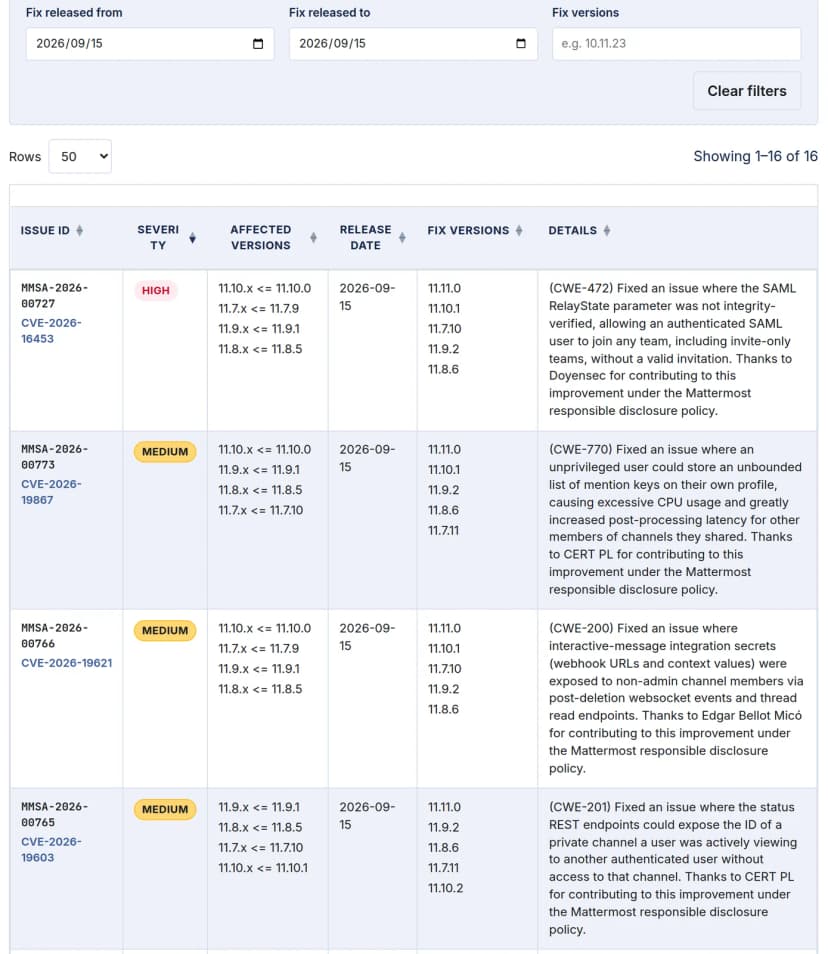
Task: Sort by Release Date arrows
Action: click(x=402, y=238)
